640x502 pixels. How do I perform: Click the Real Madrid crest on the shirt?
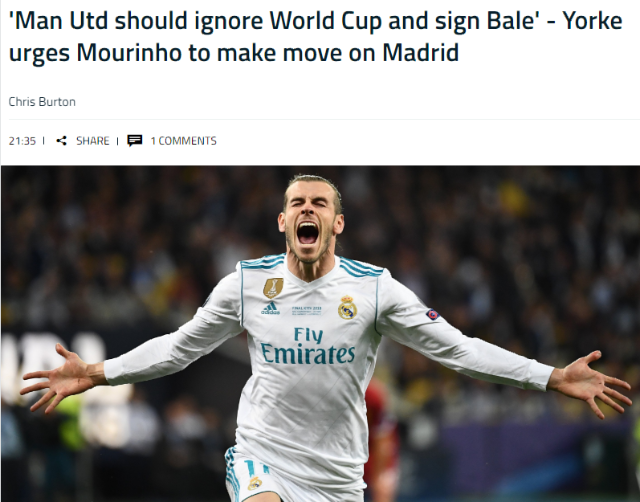[x=347, y=307]
